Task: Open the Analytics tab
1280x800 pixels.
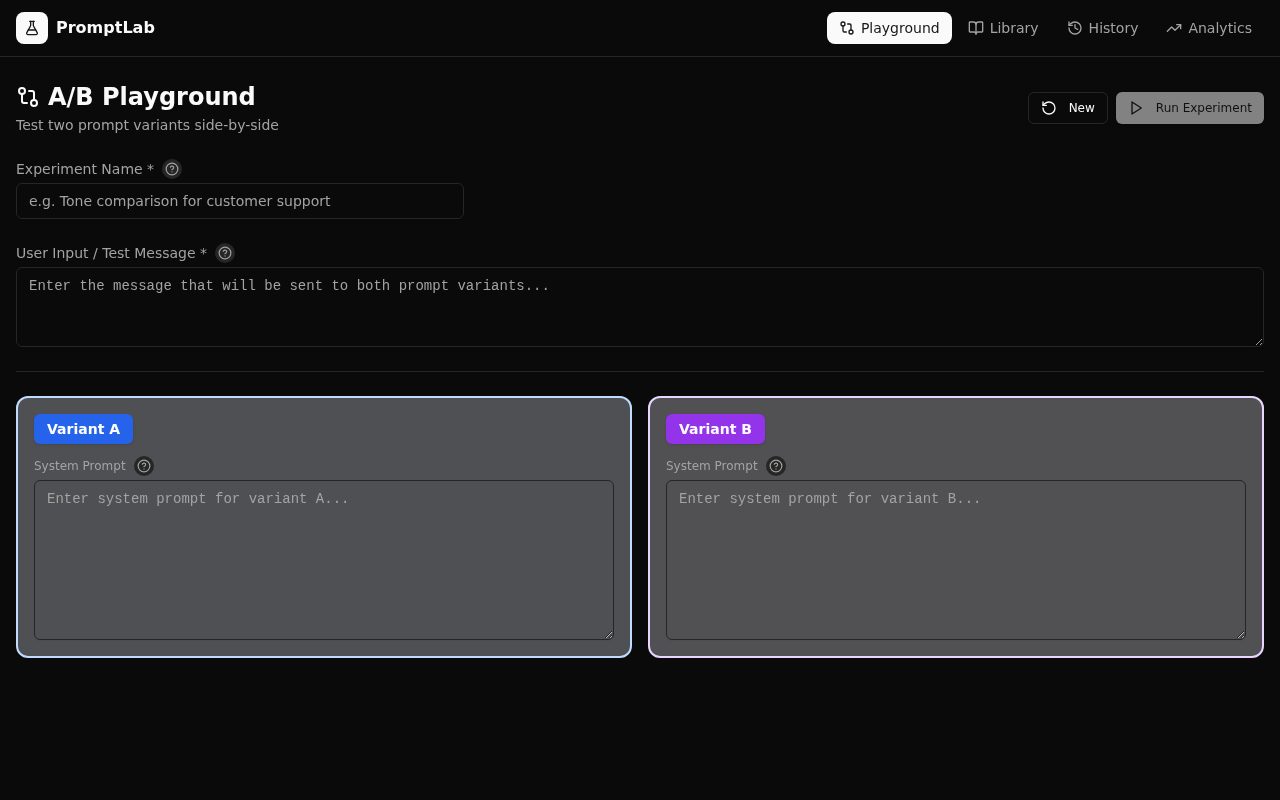Action: click(x=1209, y=28)
